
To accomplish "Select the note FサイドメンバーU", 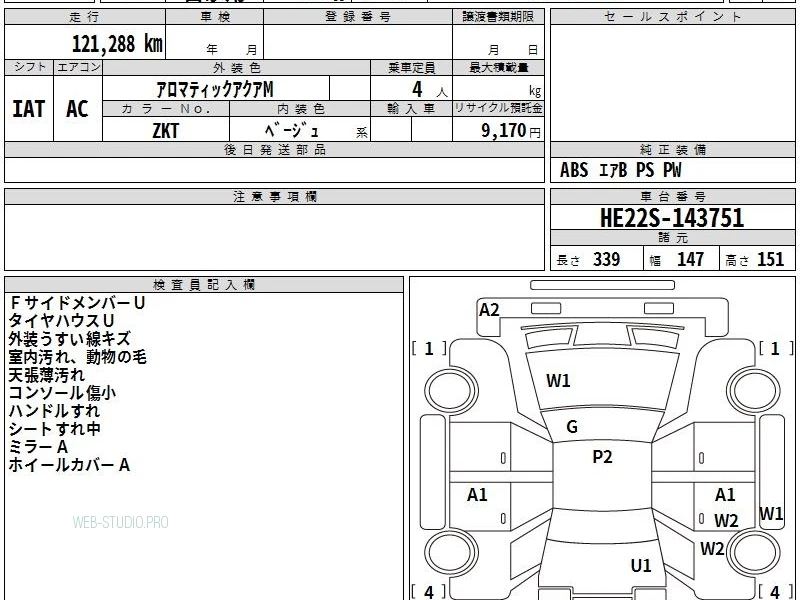I will [x=77, y=303].
